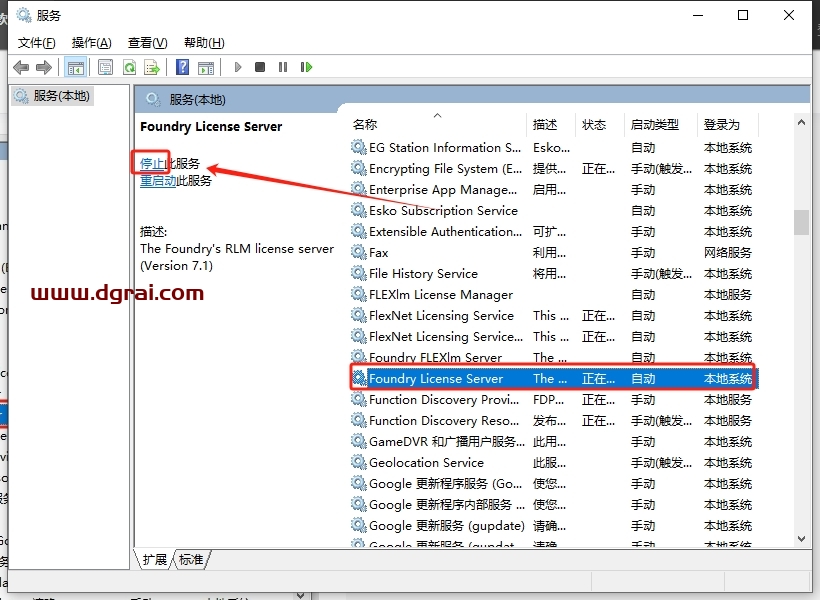Viewport: 820px width, 600px height.
Task: Open Help via blue question mark icon
Action: pos(183,67)
